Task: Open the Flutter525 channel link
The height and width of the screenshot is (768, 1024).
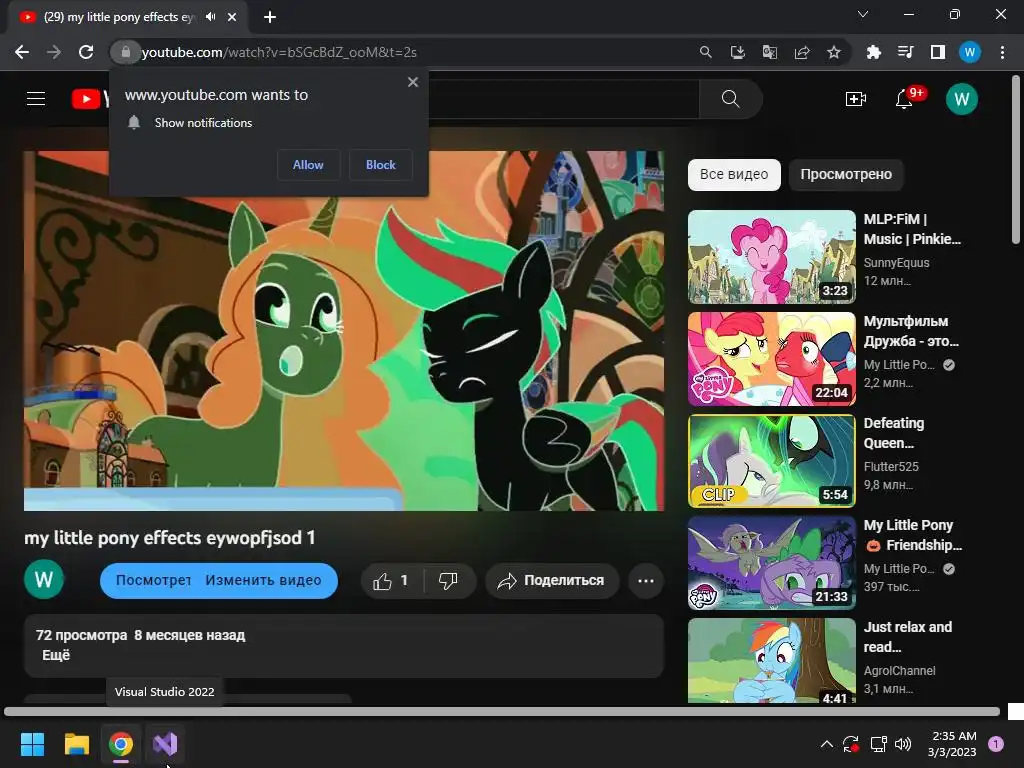Action: point(891,466)
